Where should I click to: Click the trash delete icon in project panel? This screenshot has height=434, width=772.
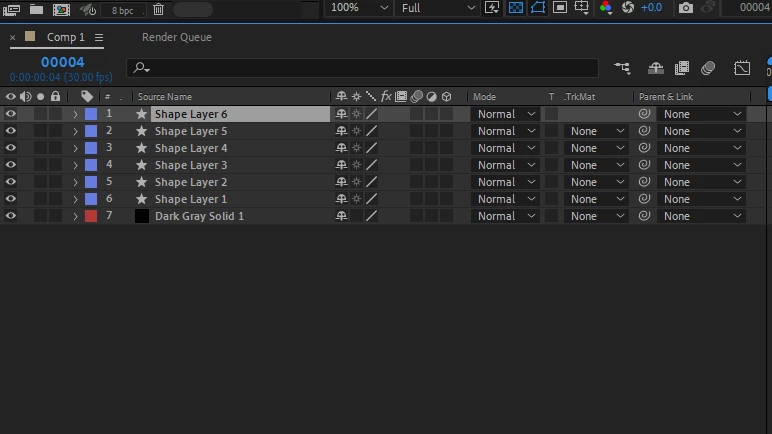pyautogui.click(x=159, y=9)
